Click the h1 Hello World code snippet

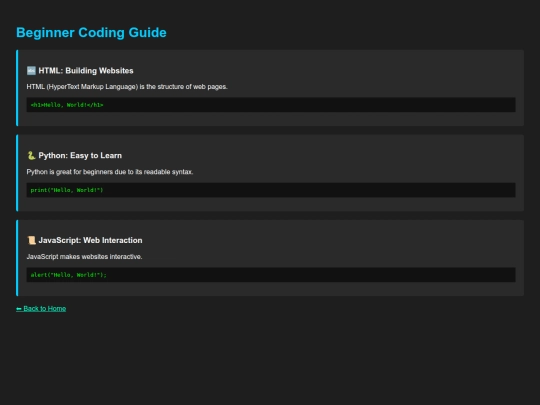click(271, 105)
